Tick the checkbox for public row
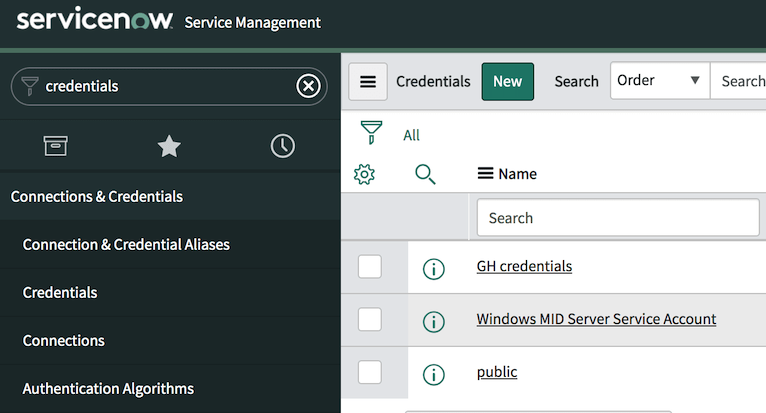The image size is (766, 413). 370,373
